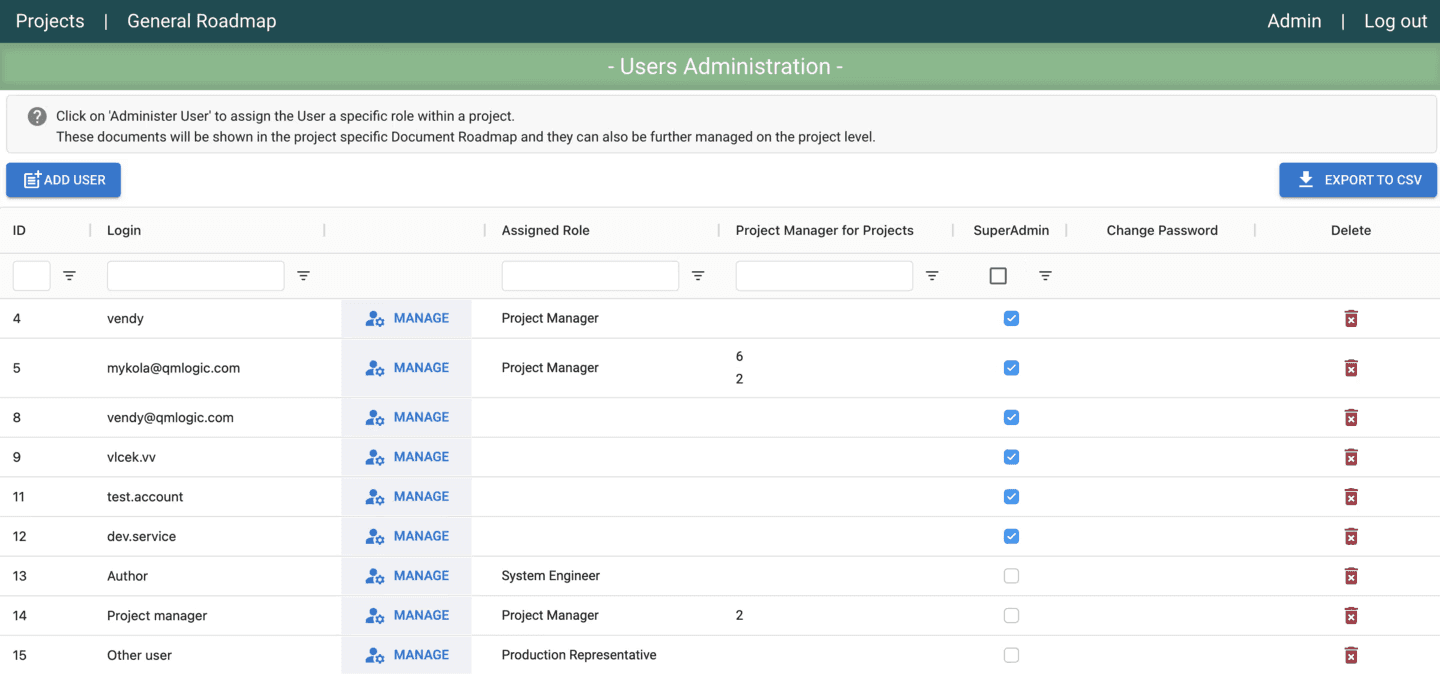Enable SuperAdmin for Project manager user
The image size is (1440, 674).
pyautogui.click(x=1011, y=615)
